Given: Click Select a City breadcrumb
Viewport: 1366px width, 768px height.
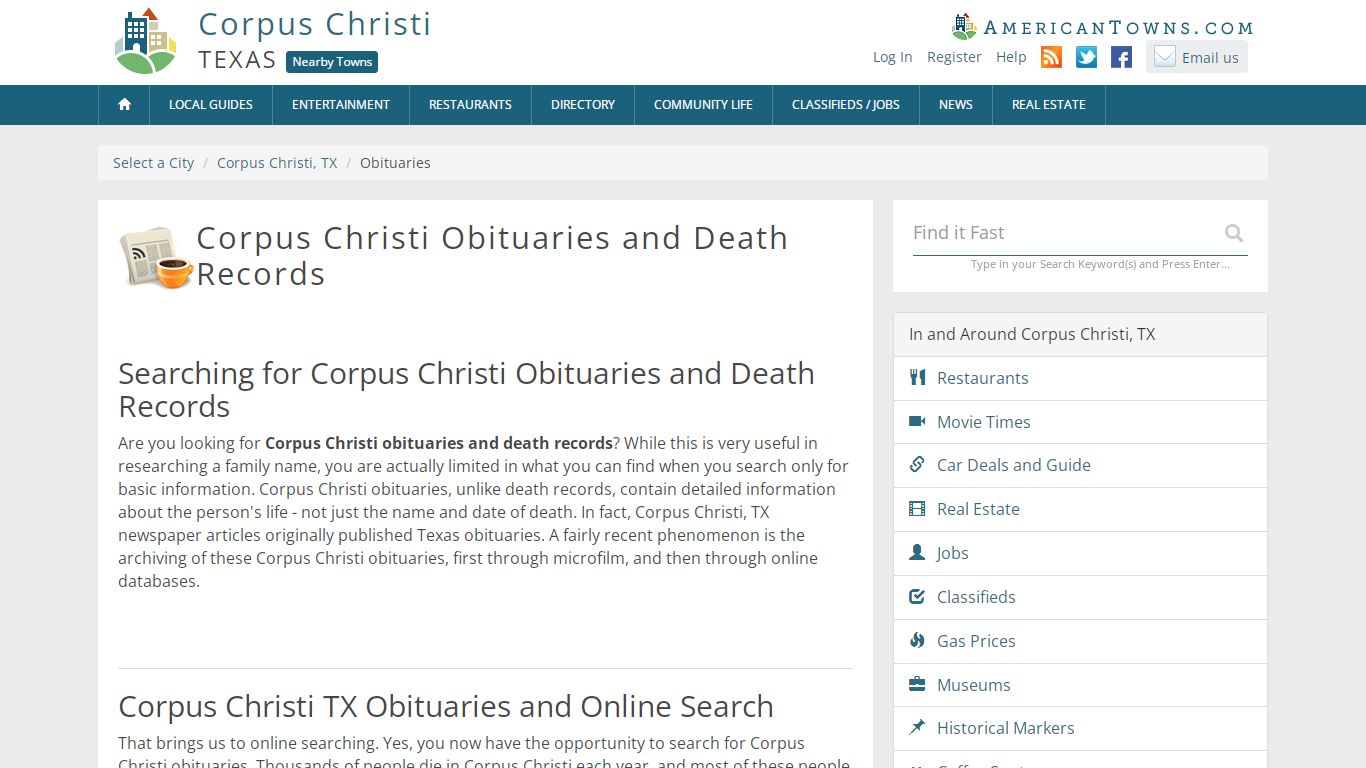Looking at the screenshot, I should click(x=153, y=162).
